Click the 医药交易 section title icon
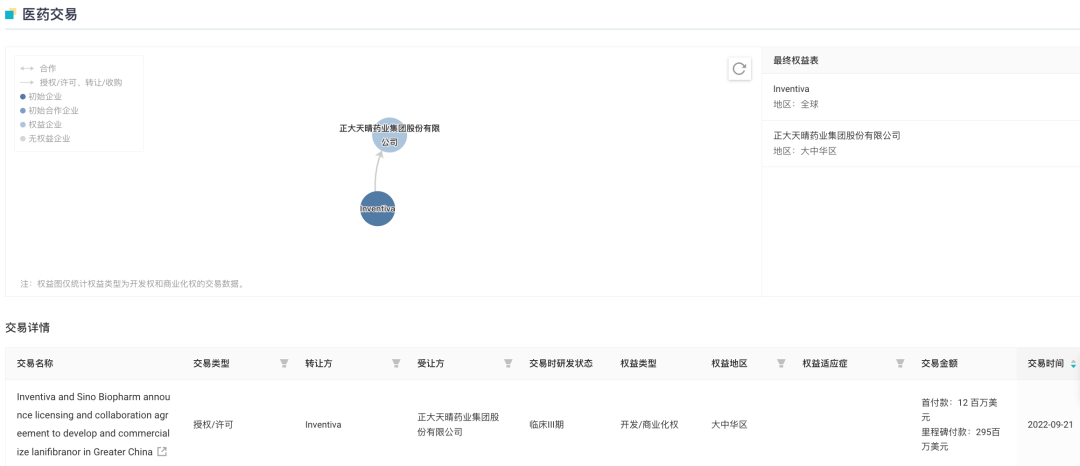1080x466 pixels. coord(10,14)
